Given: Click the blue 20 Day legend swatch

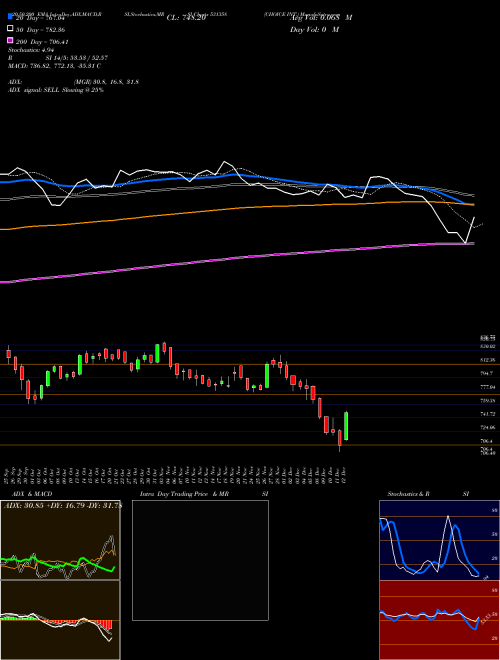Looking at the screenshot, I should 10,17.
